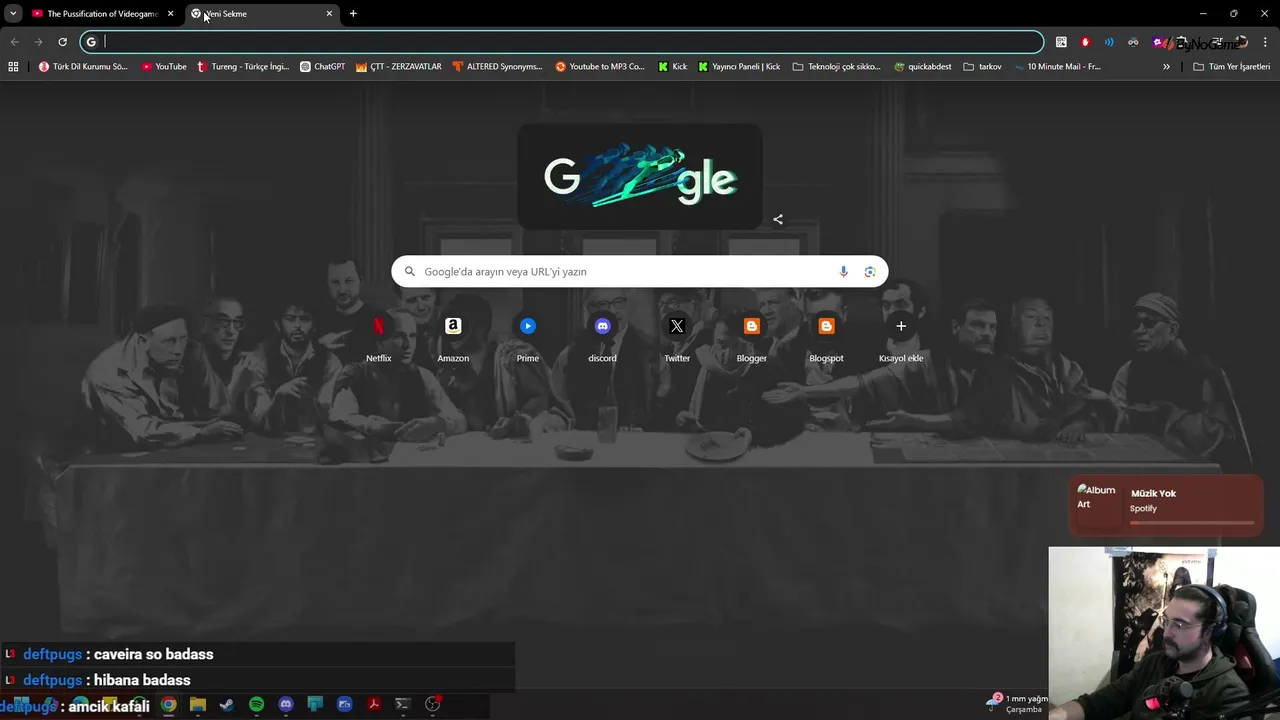1280x720 pixels.
Task: Open Google Lens image search icon
Action: pos(870,272)
